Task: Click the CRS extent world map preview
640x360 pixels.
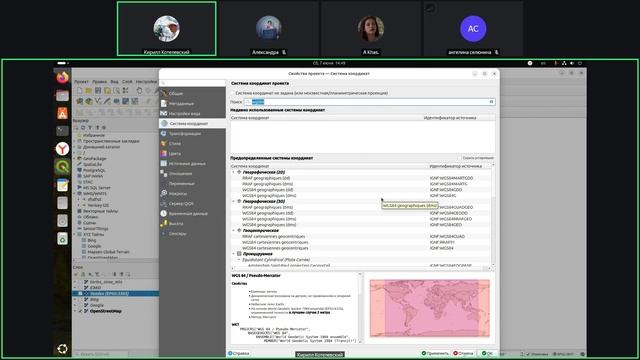Action: tap(429, 308)
